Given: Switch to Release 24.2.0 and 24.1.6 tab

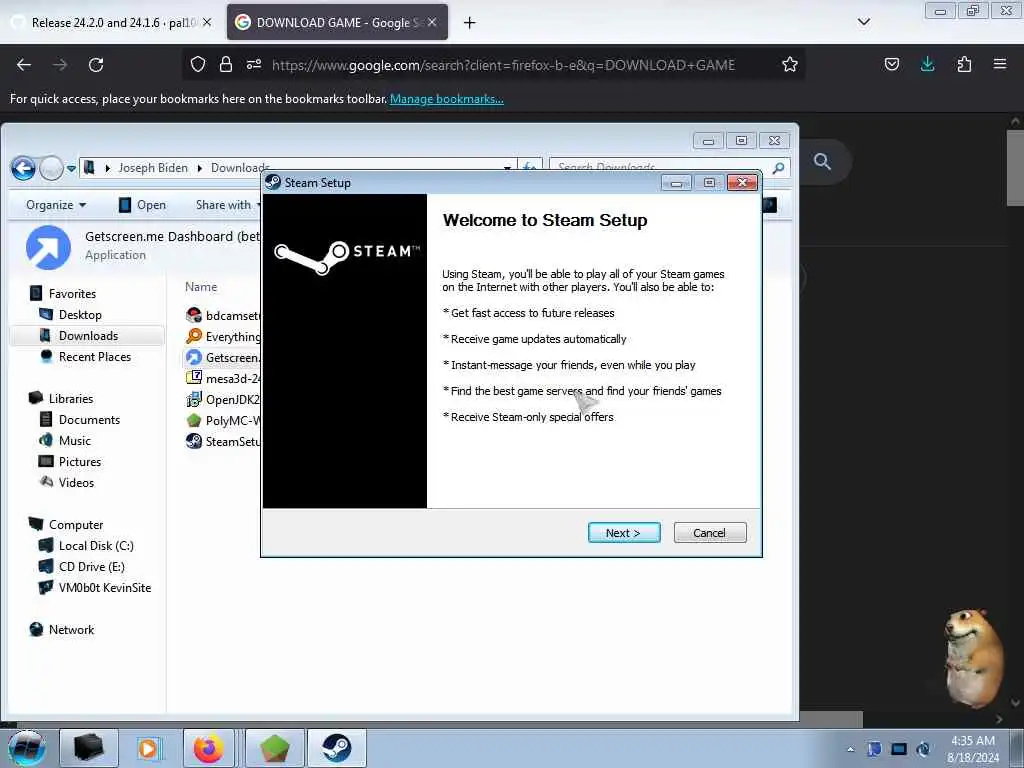Looking at the screenshot, I should tap(111, 23).
